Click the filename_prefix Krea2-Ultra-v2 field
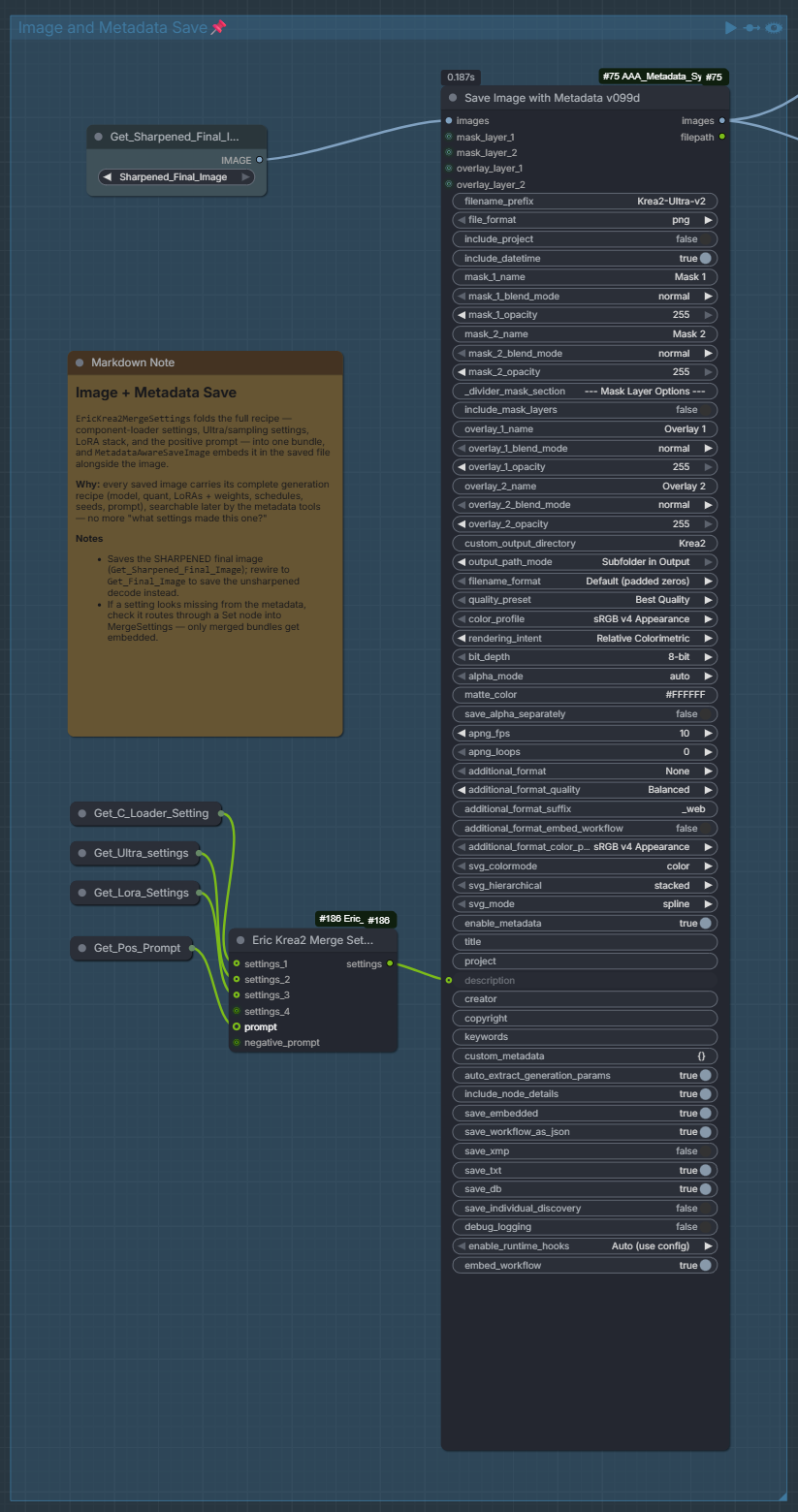Image resolution: width=798 pixels, height=1512 pixels. (x=585, y=202)
